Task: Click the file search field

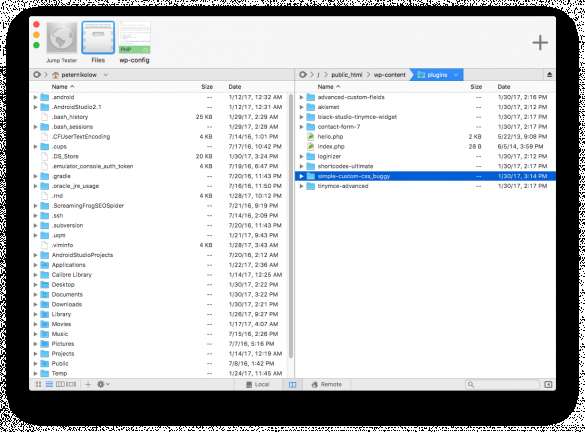Action: pyautogui.click(x=502, y=384)
